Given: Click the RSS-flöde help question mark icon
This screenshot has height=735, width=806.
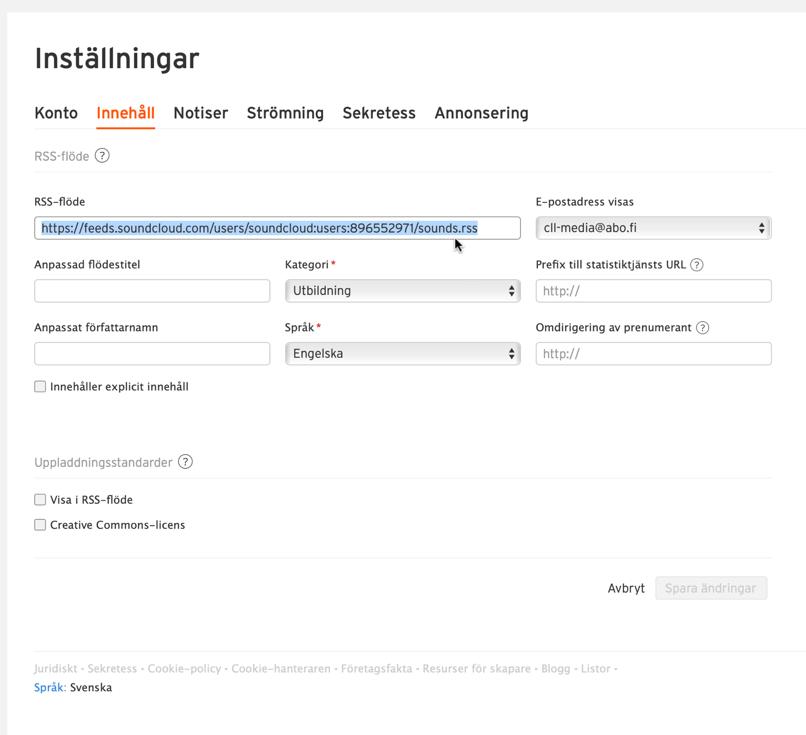Looking at the screenshot, I should tap(102, 156).
